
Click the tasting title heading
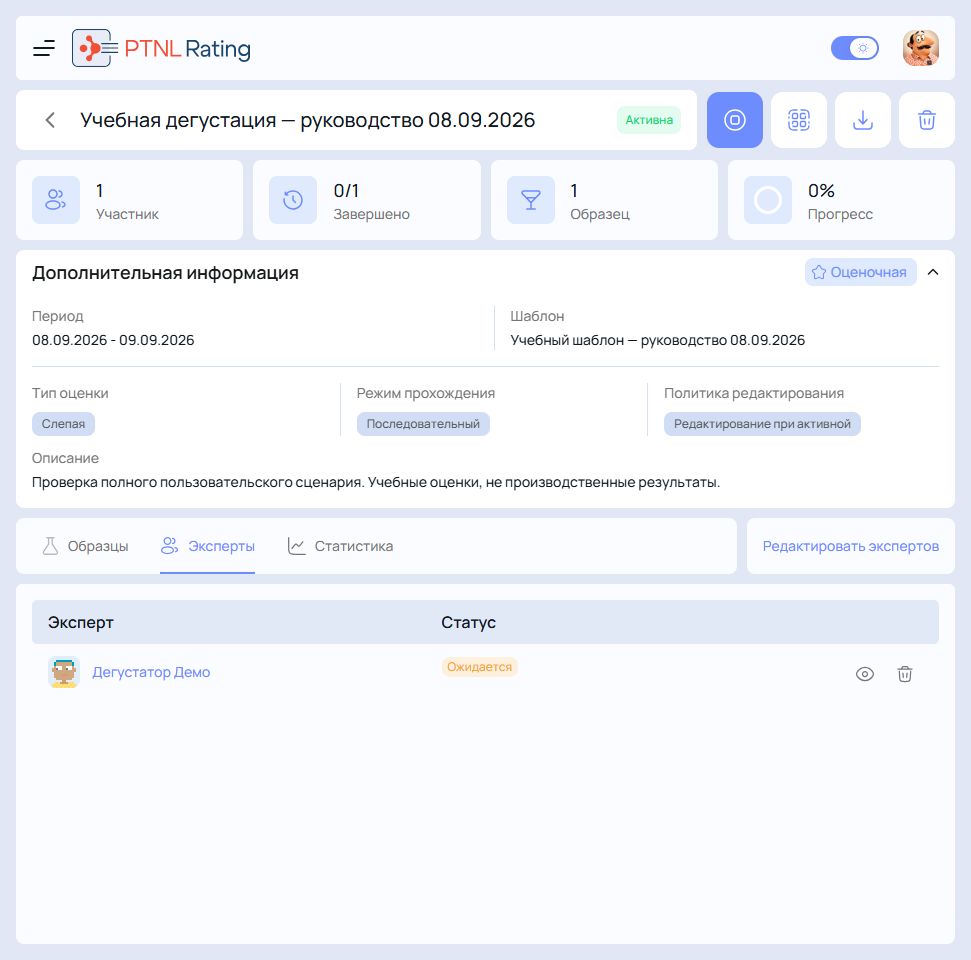click(308, 120)
